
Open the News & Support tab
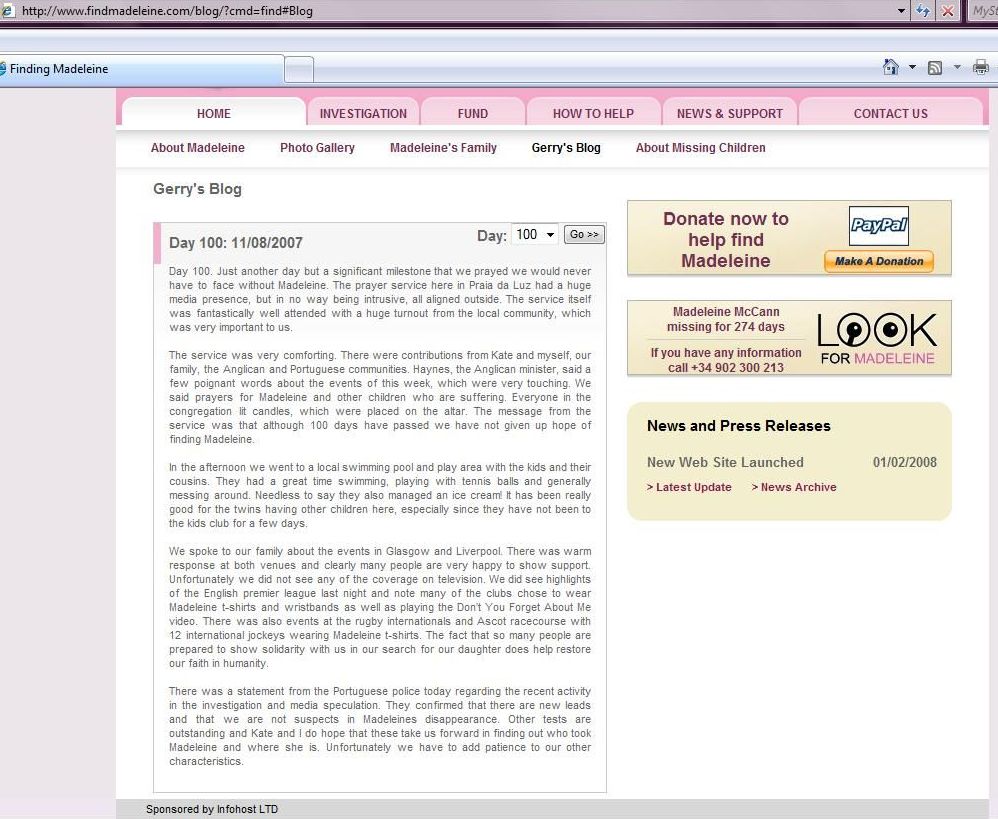click(729, 113)
